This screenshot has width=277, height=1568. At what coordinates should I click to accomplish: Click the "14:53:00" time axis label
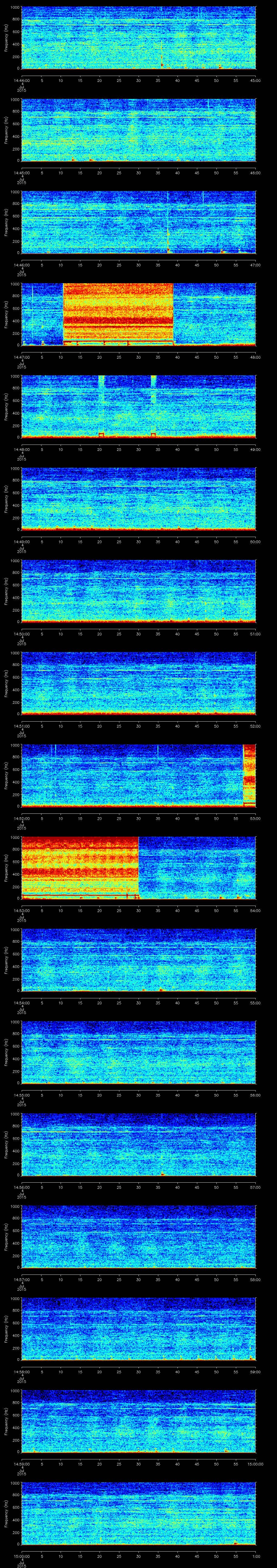pos(21,910)
